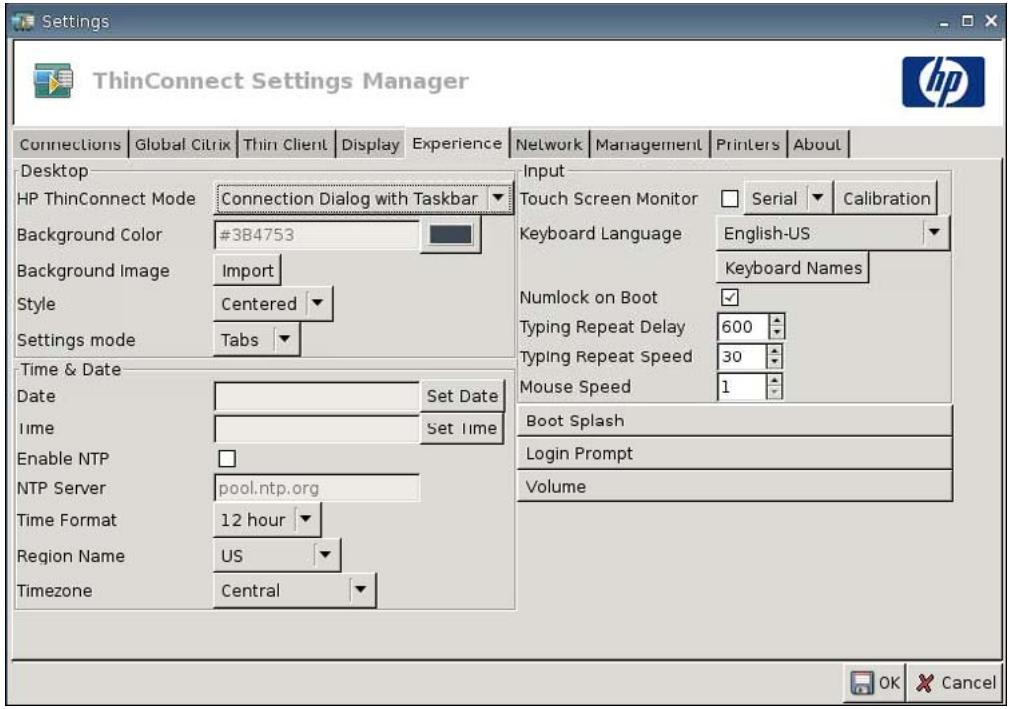The height and width of the screenshot is (709, 1009).
Task: Switch to the Management tab
Action: pyautogui.click(x=649, y=144)
